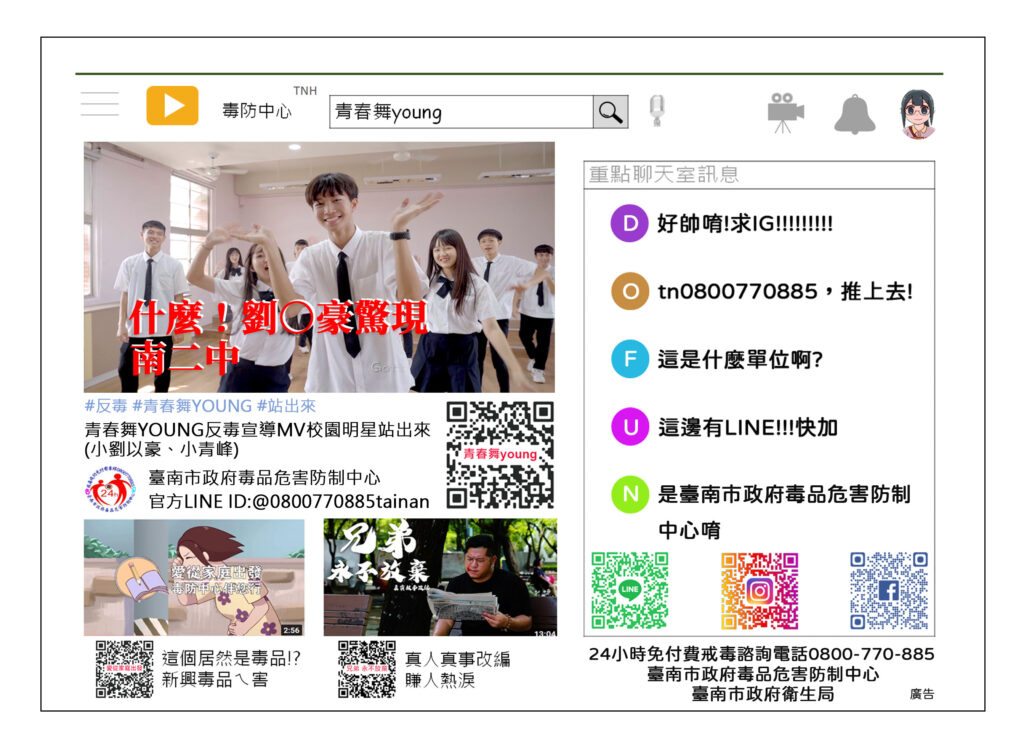The image size is (1024, 747).
Task: Open the 兄弟永不放棄 video thumbnail
Action: [x=440, y=578]
